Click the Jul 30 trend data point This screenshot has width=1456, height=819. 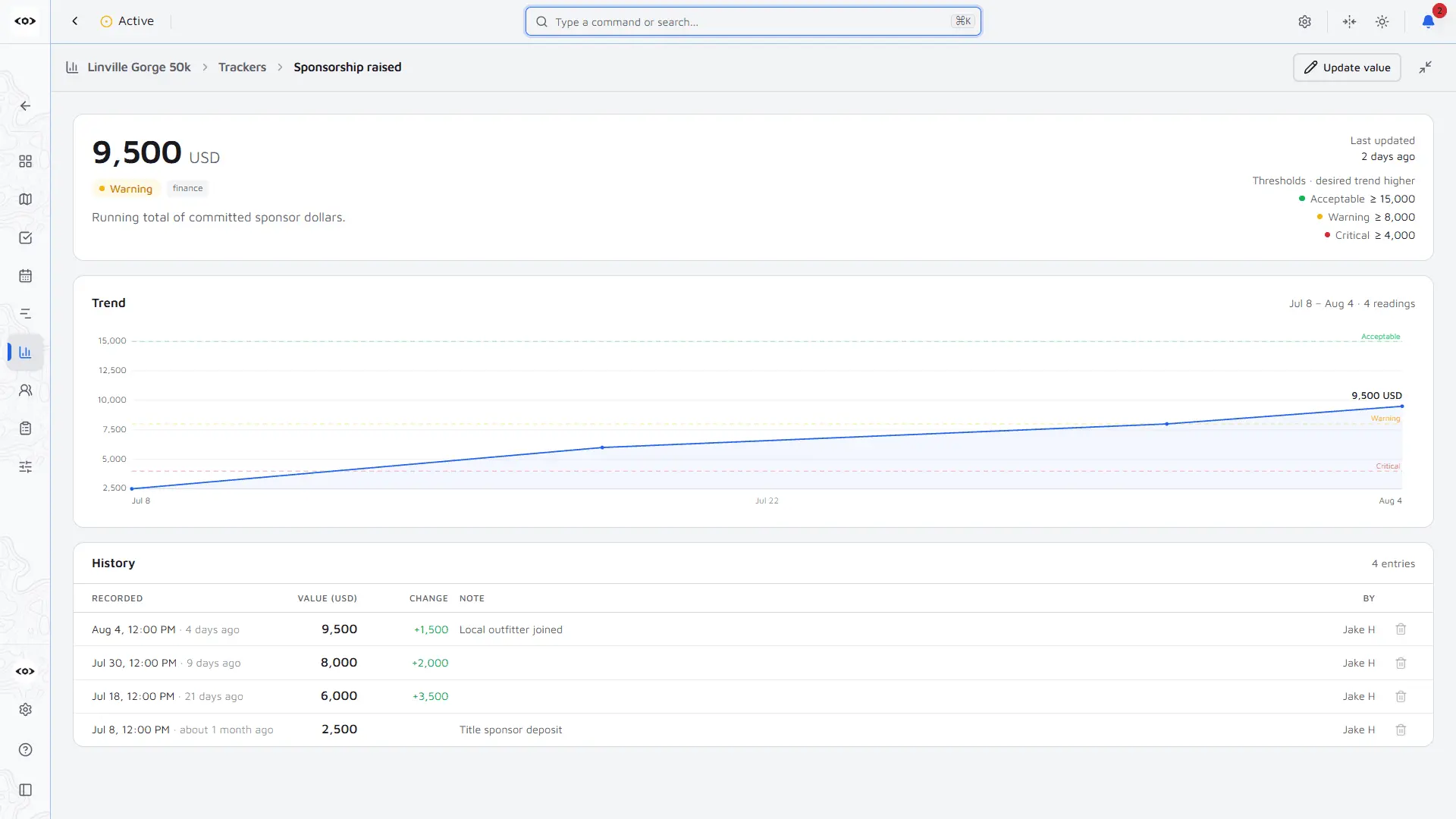1166,424
